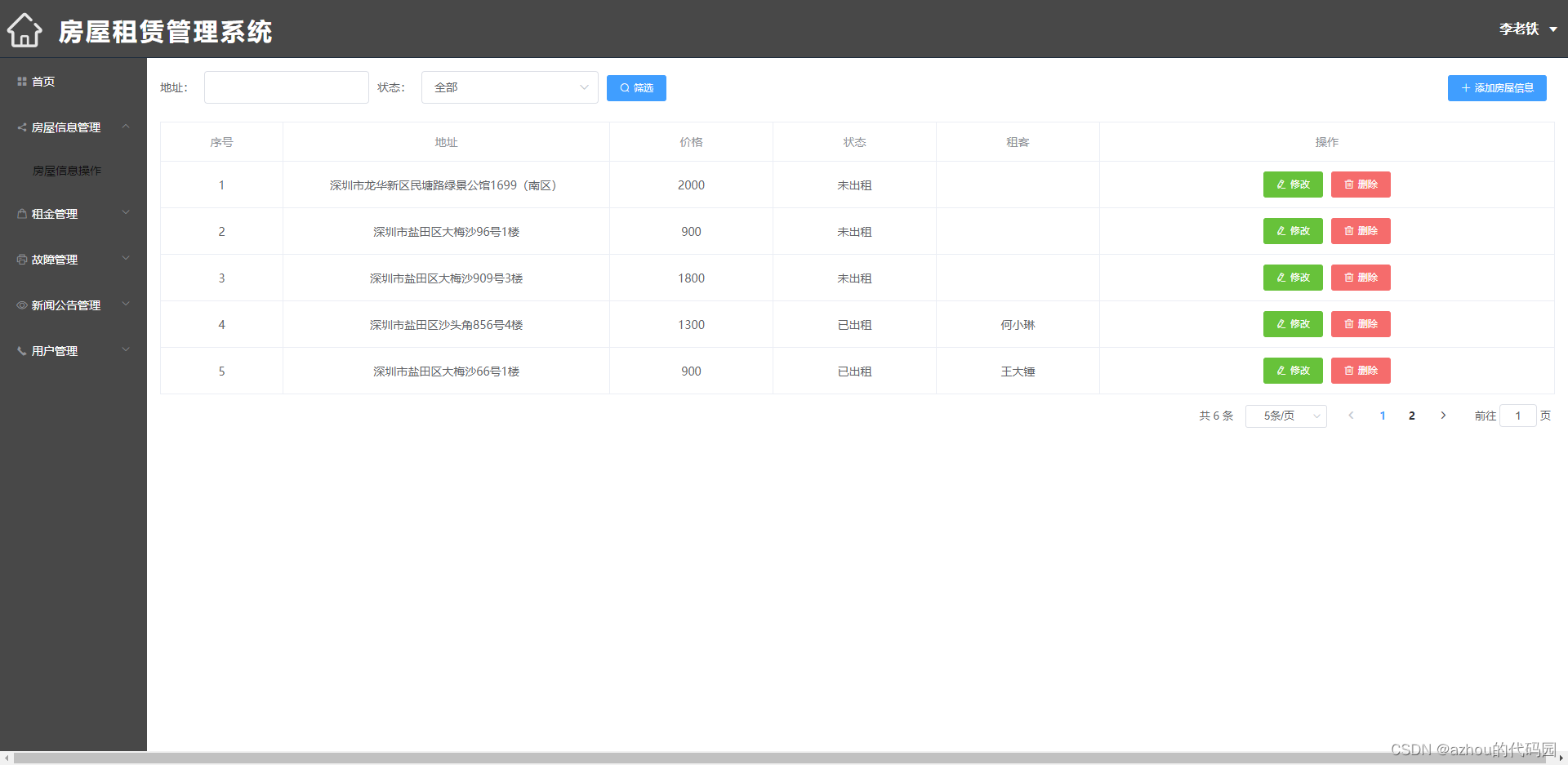Click the 房屋租赁管理系统 title
The width and height of the screenshot is (1568, 765).
(165, 31)
